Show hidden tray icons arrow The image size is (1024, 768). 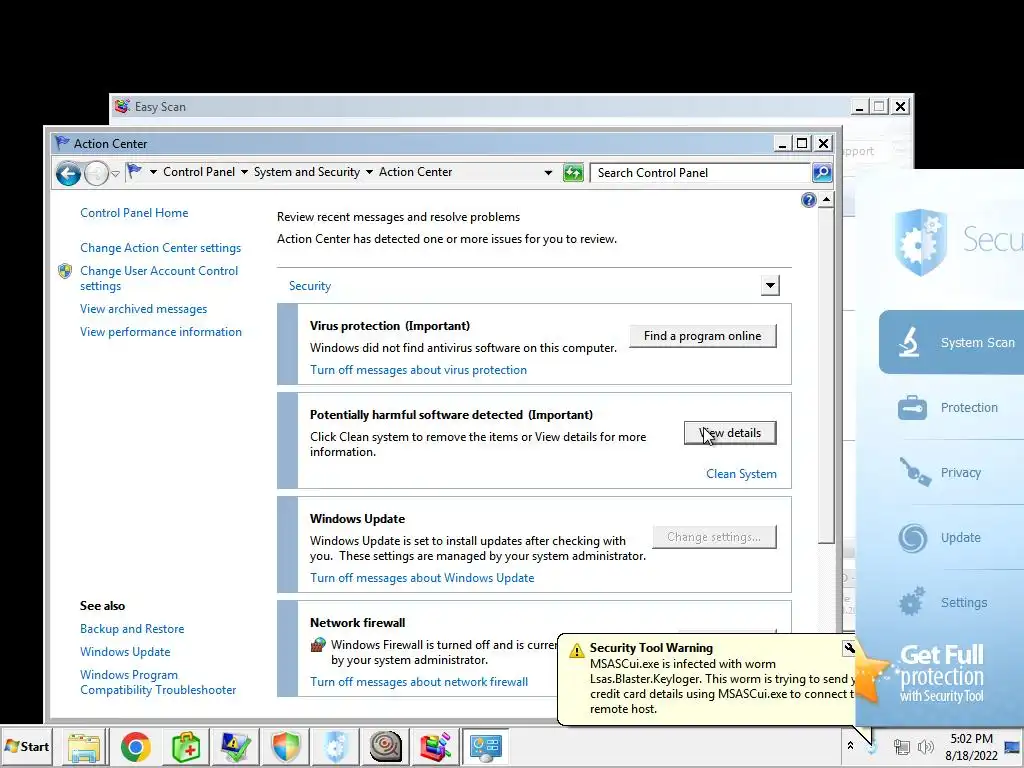850,745
